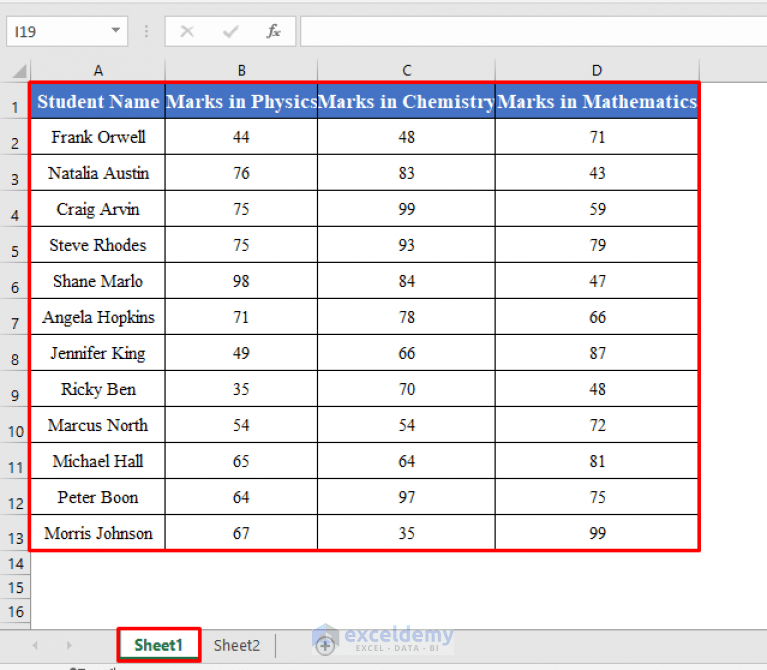
Task: Click the Student Name header cell
Action: point(98,101)
